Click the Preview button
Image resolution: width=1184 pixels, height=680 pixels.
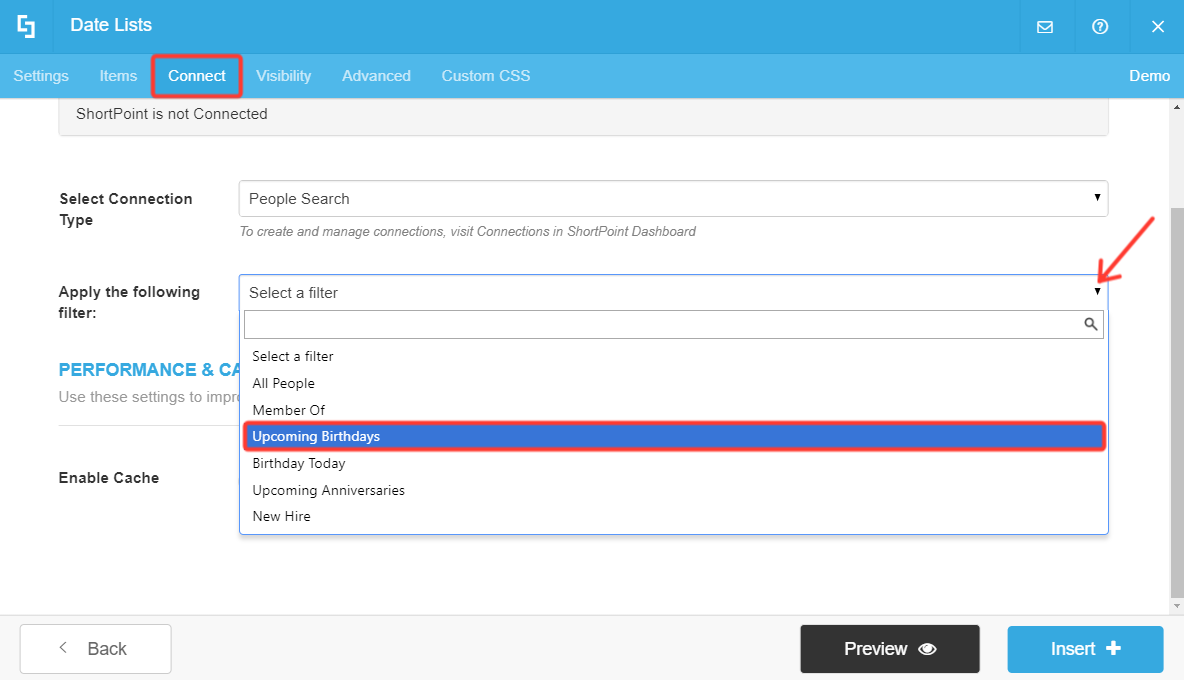[x=890, y=648]
